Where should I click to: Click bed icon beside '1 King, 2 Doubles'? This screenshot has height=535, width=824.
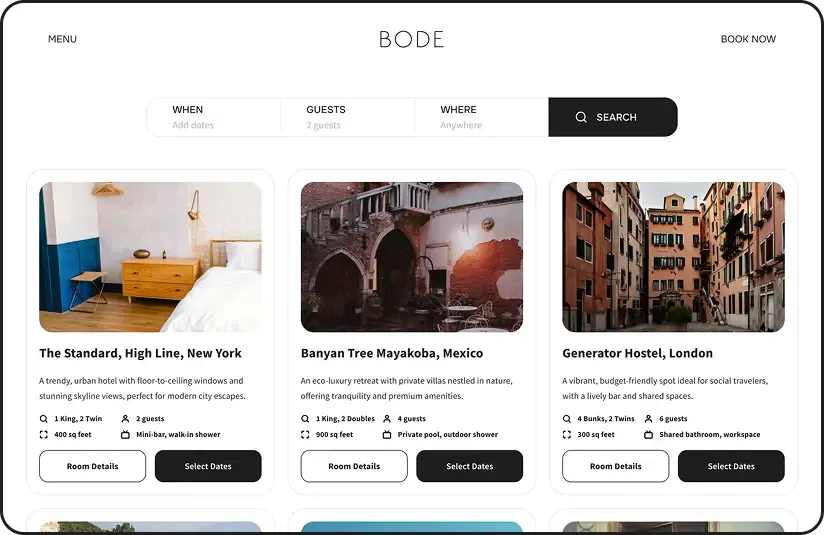pos(305,419)
